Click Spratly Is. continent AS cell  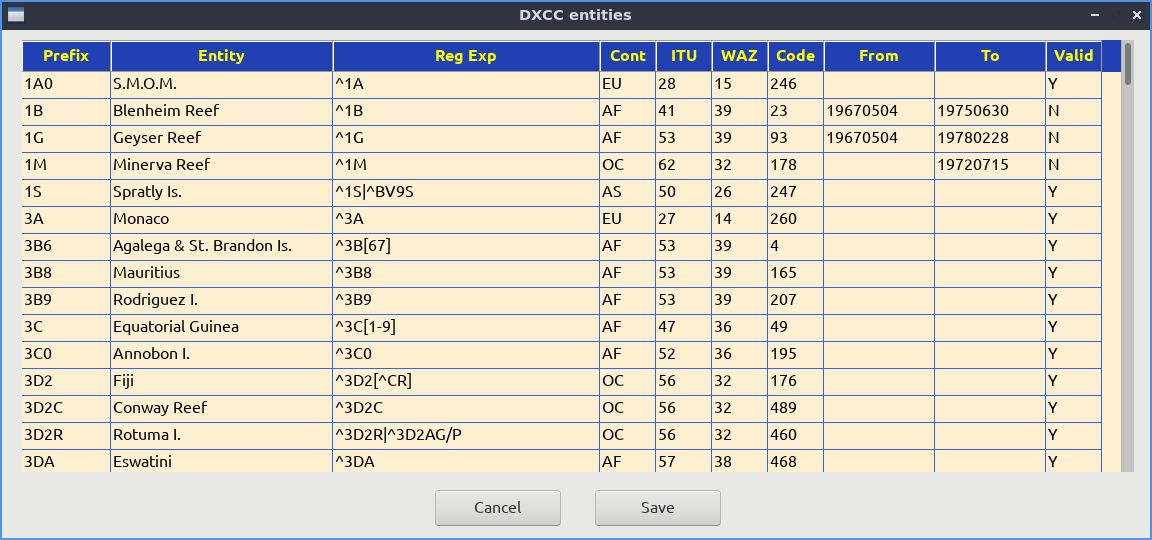[627, 192]
